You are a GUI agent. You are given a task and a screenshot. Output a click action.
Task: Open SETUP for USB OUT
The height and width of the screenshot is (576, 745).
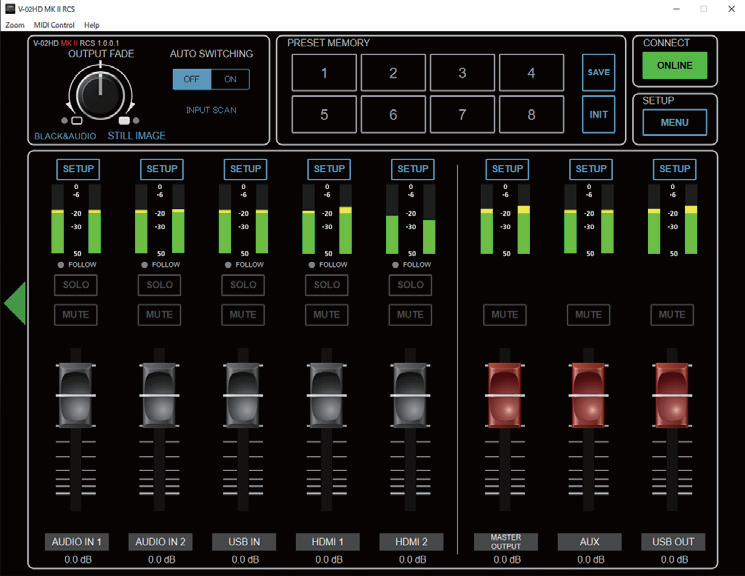click(x=674, y=169)
